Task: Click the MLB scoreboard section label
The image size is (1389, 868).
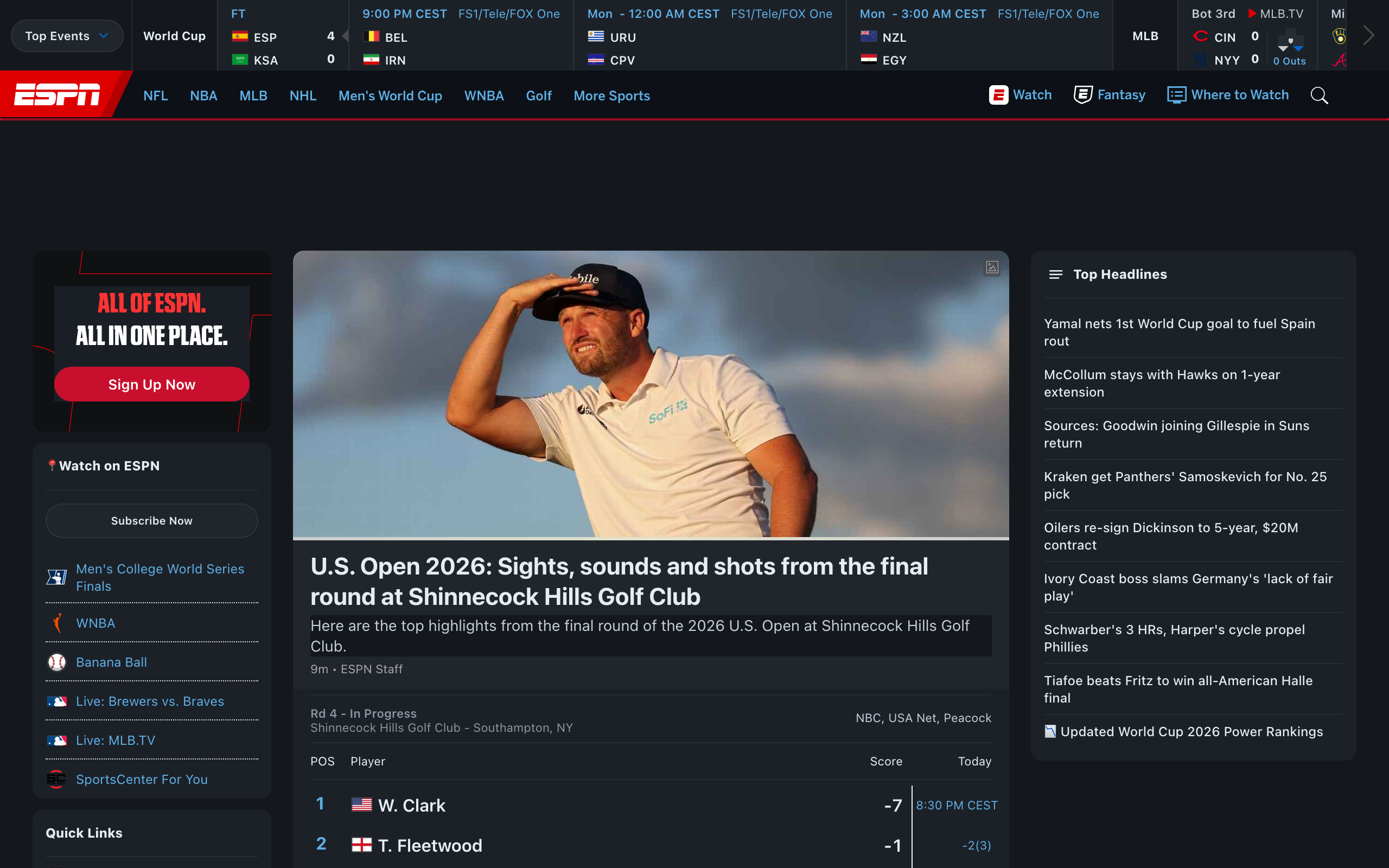Action: point(1145,36)
